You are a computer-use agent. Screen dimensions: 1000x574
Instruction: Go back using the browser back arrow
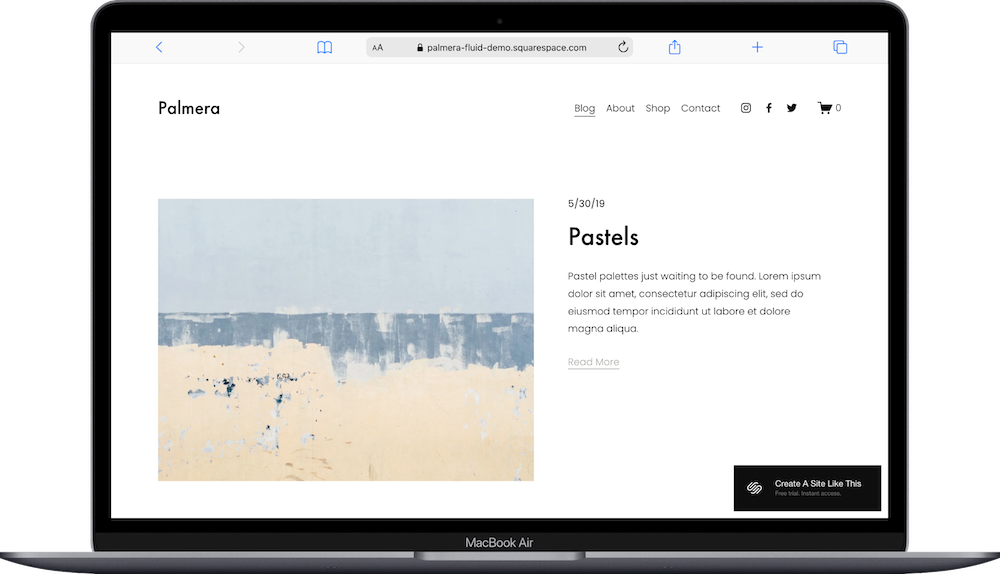[x=159, y=47]
